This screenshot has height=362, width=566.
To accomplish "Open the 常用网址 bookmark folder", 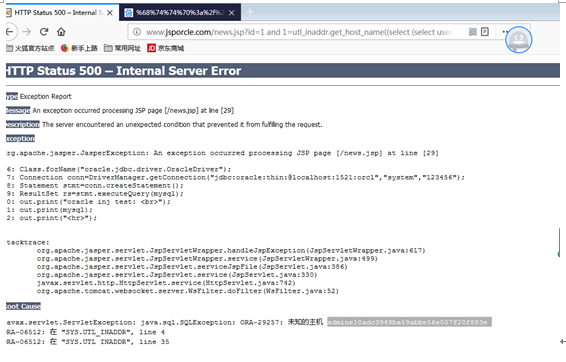I will (x=122, y=48).
